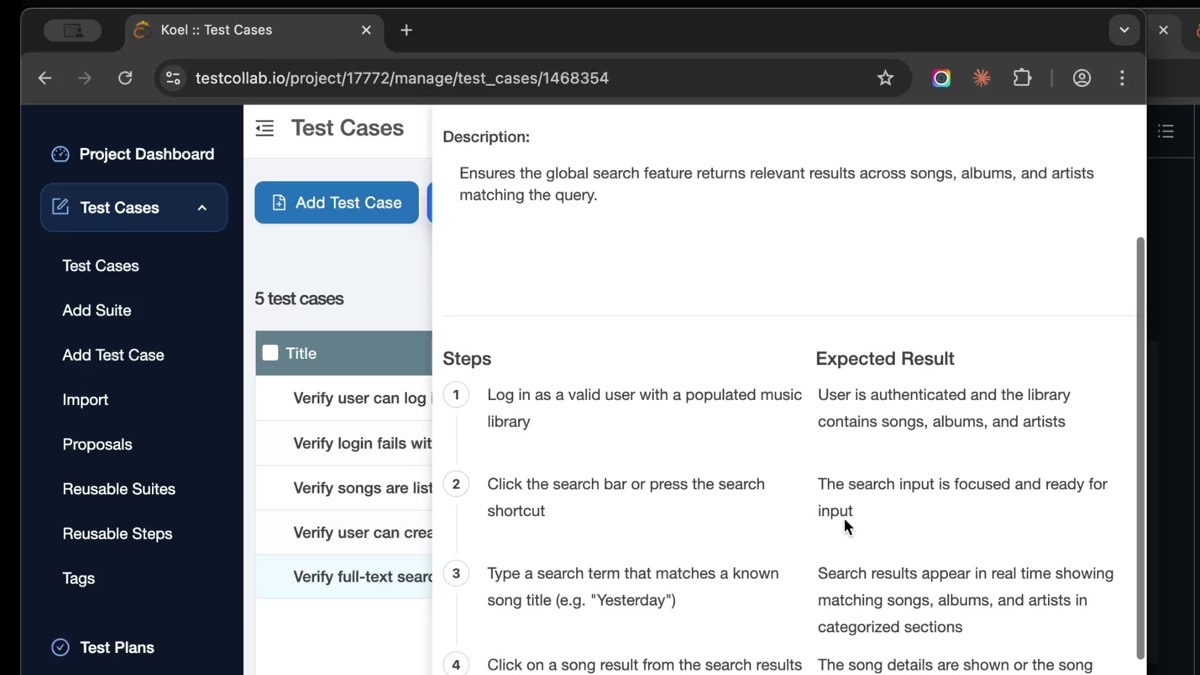Click the Add Test Case button
This screenshot has width=1200, height=675.
pos(336,202)
